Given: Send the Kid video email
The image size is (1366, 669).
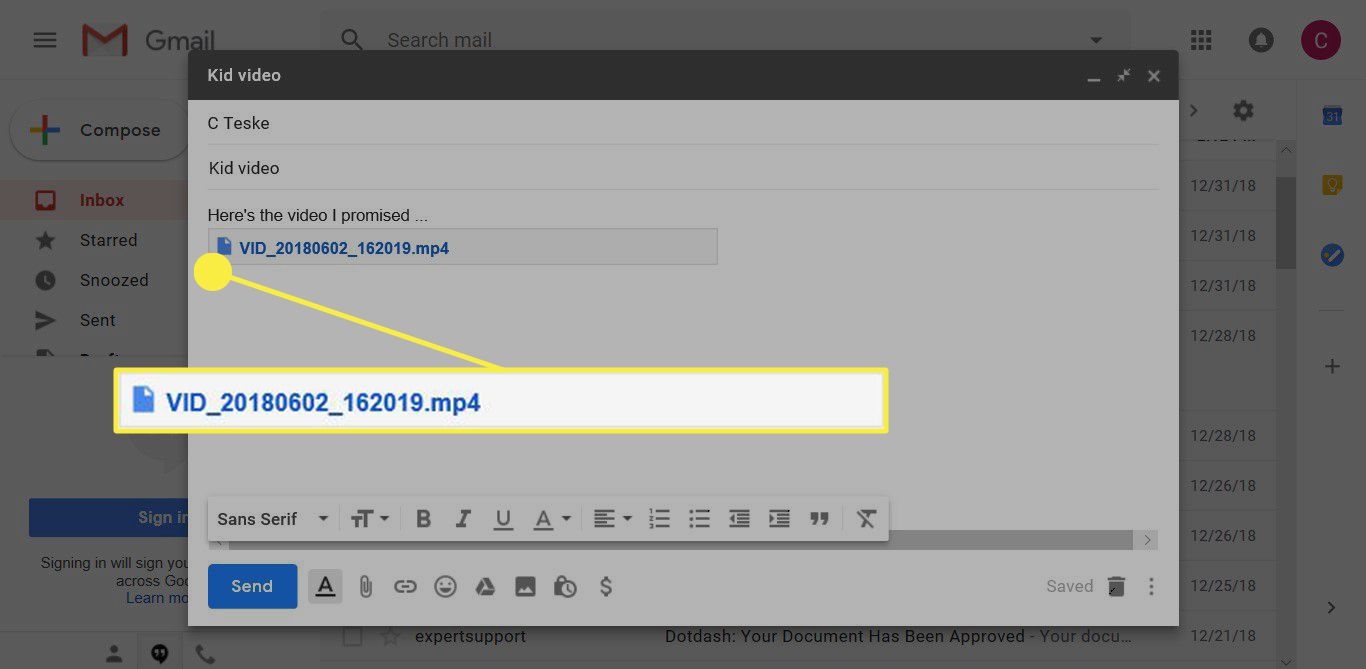Looking at the screenshot, I should (252, 587).
